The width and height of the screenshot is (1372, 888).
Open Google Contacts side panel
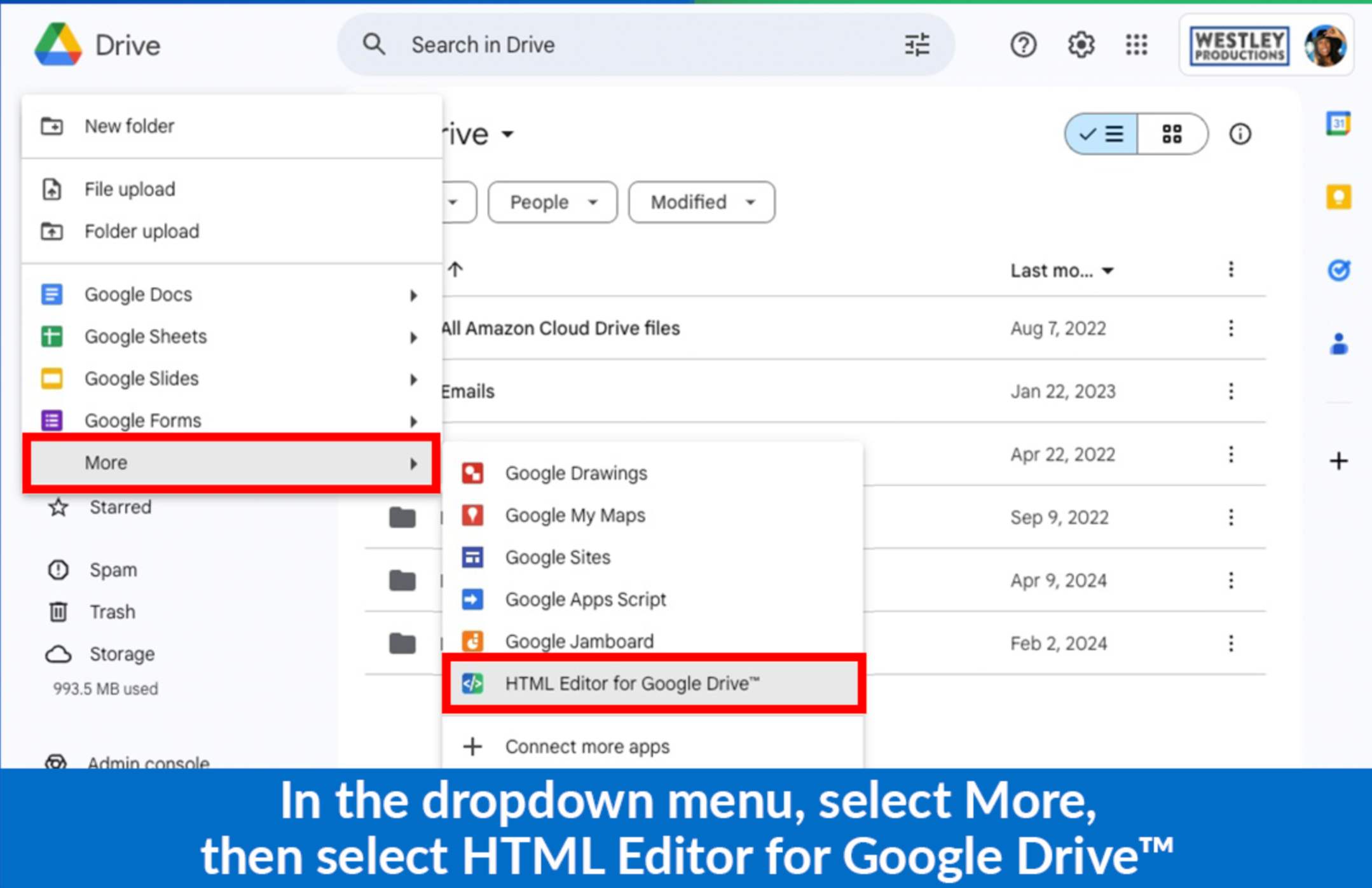point(1338,344)
